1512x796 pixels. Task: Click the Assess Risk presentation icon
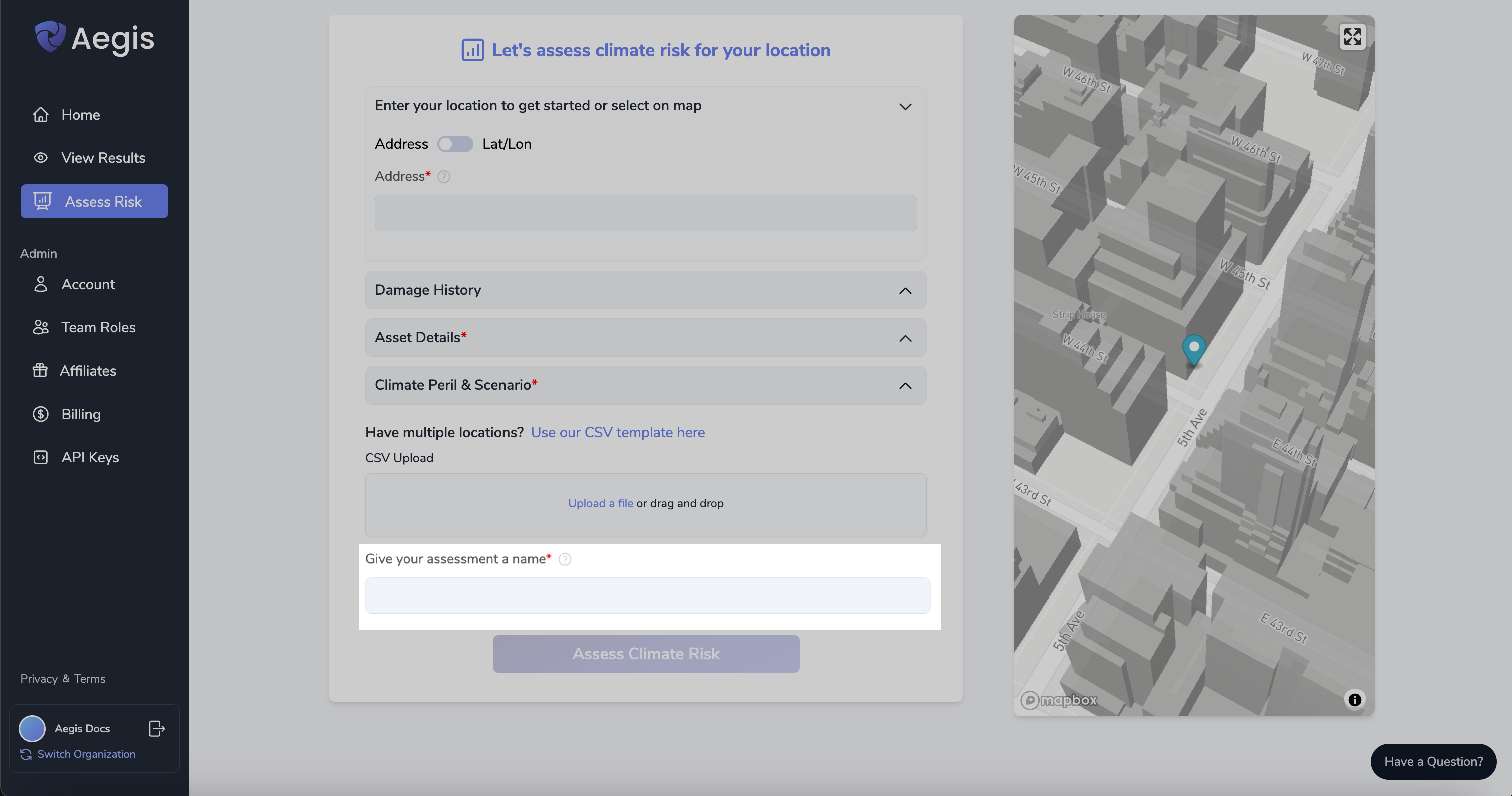click(42, 201)
